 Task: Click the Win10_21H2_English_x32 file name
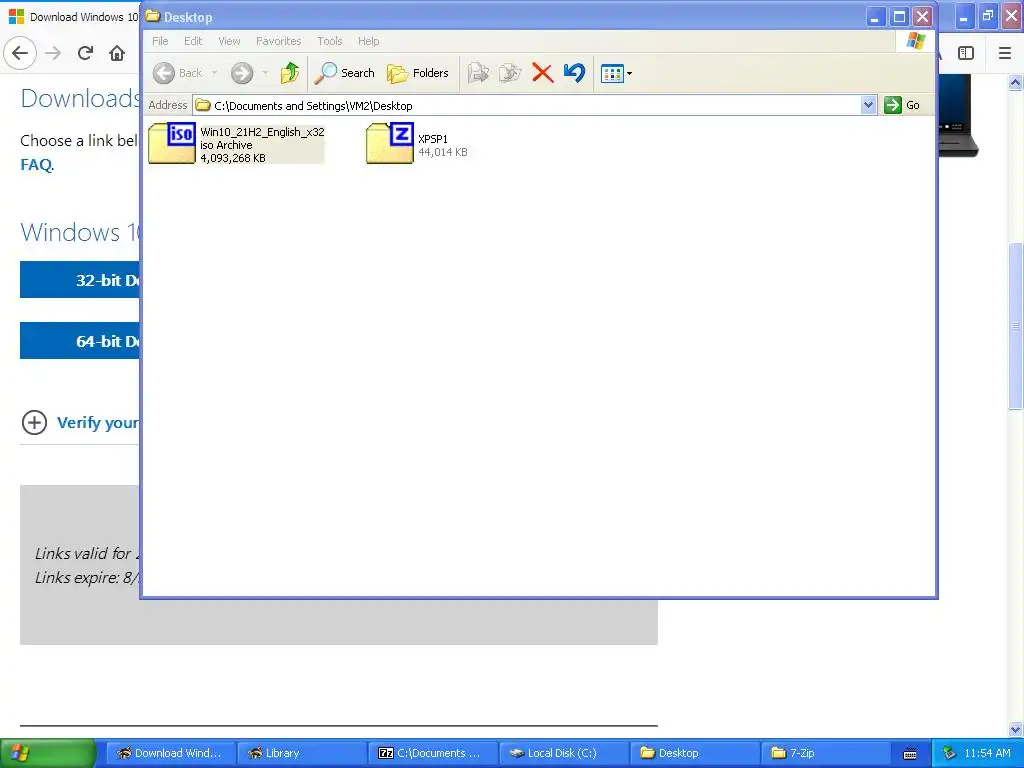coord(263,132)
